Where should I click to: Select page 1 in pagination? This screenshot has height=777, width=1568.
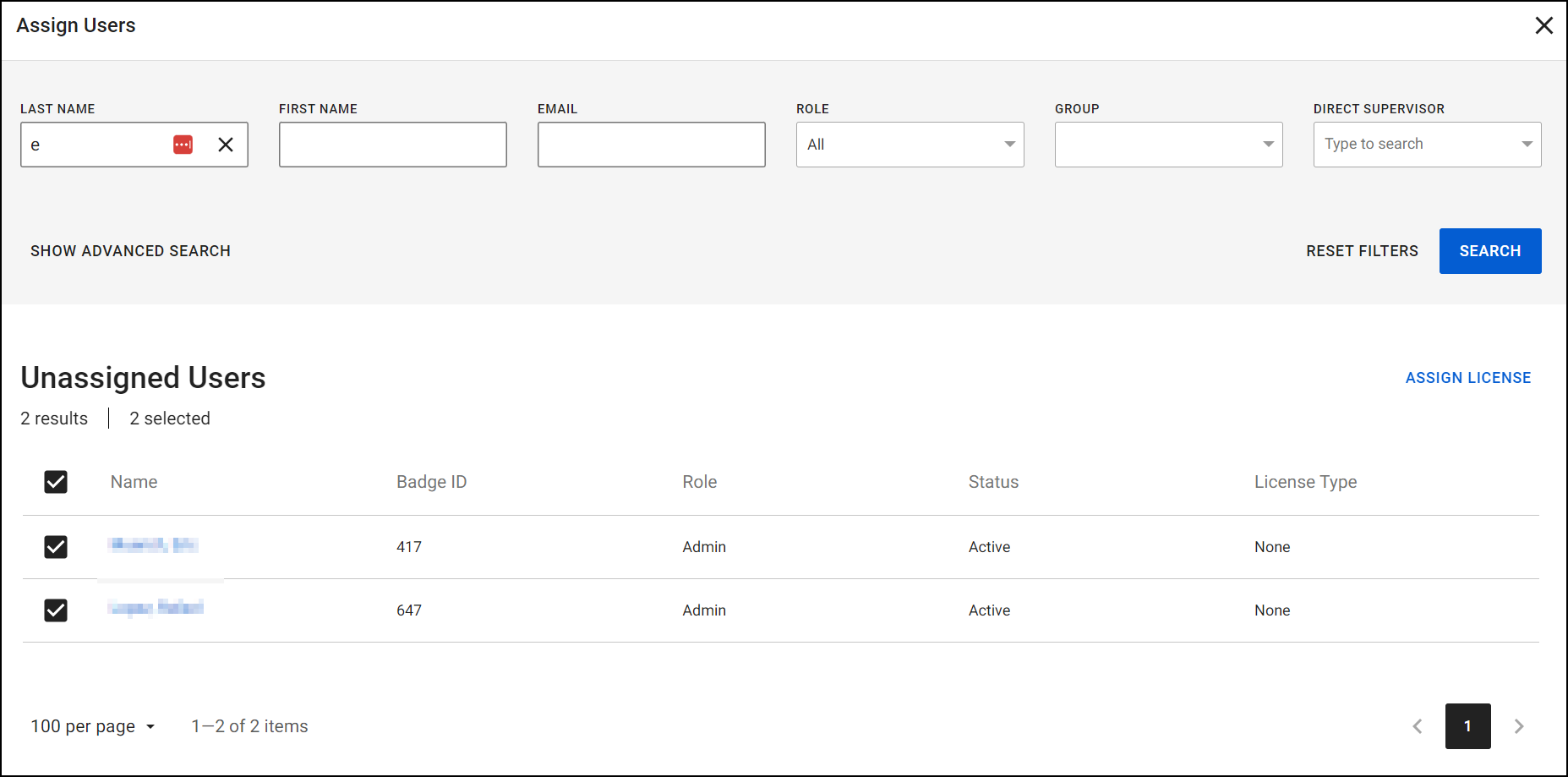1467,726
